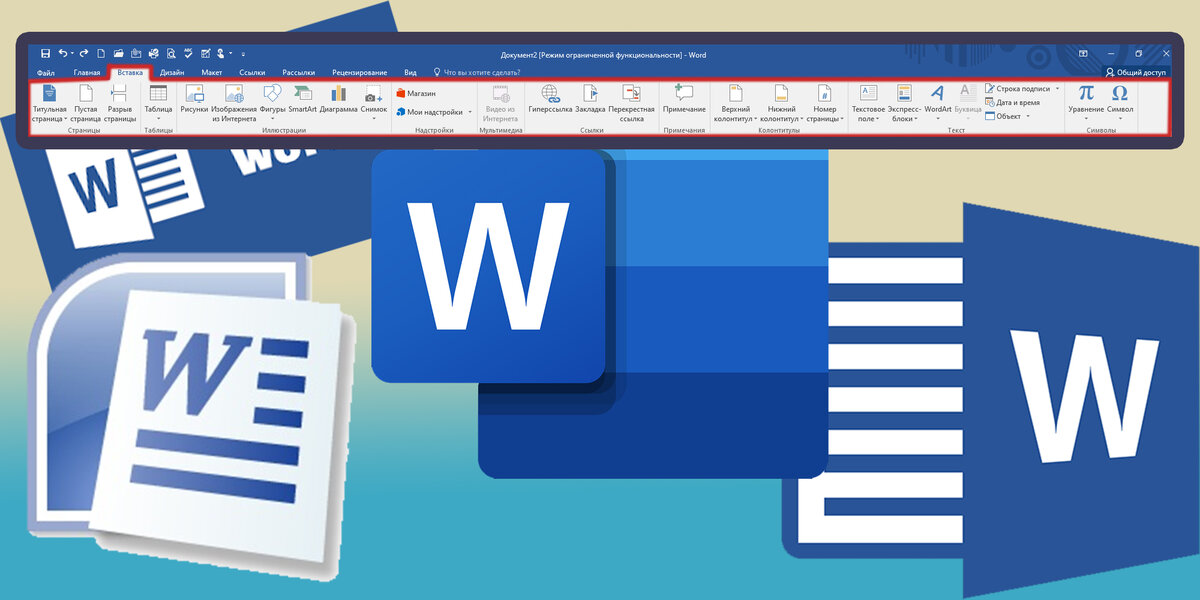Open the Текстовое поле gallery
The width and height of the screenshot is (1200, 600).
tap(868, 105)
